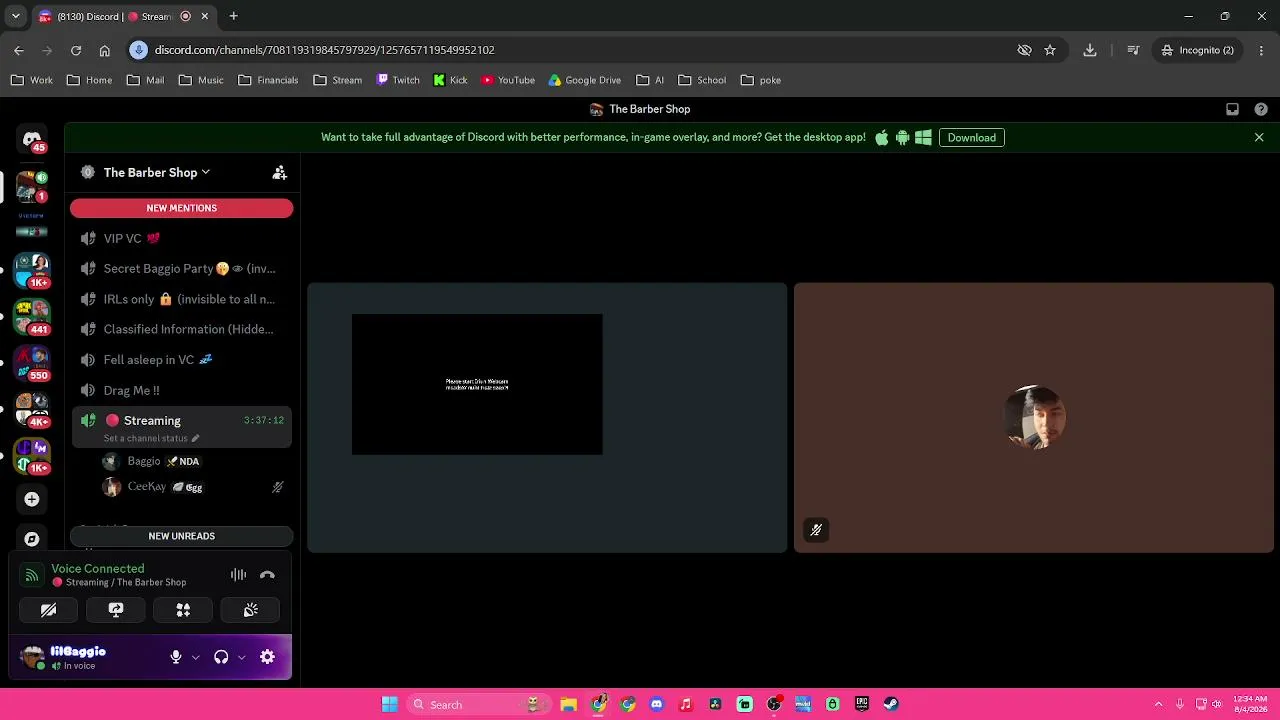
Task: Open the Financials bookmarks folder
Action: point(268,80)
